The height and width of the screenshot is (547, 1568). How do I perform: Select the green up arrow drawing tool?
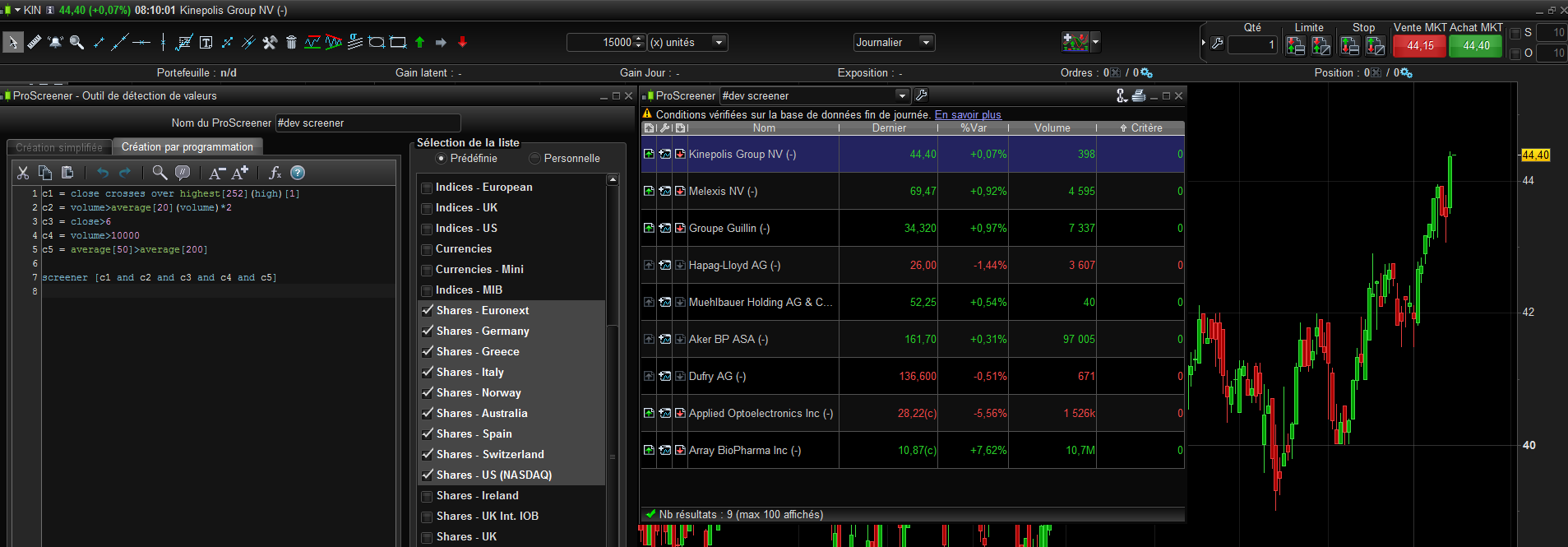coord(419,42)
